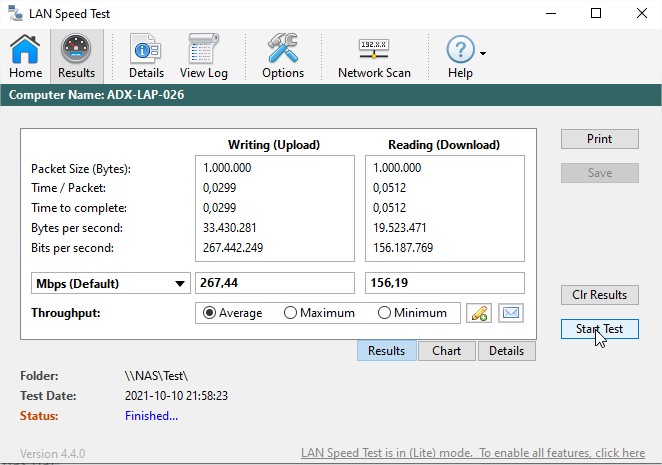The image size is (662, 465).
Task: Click the test date 2021-10-10 21:58:23
Action: [x=176, y=396]
